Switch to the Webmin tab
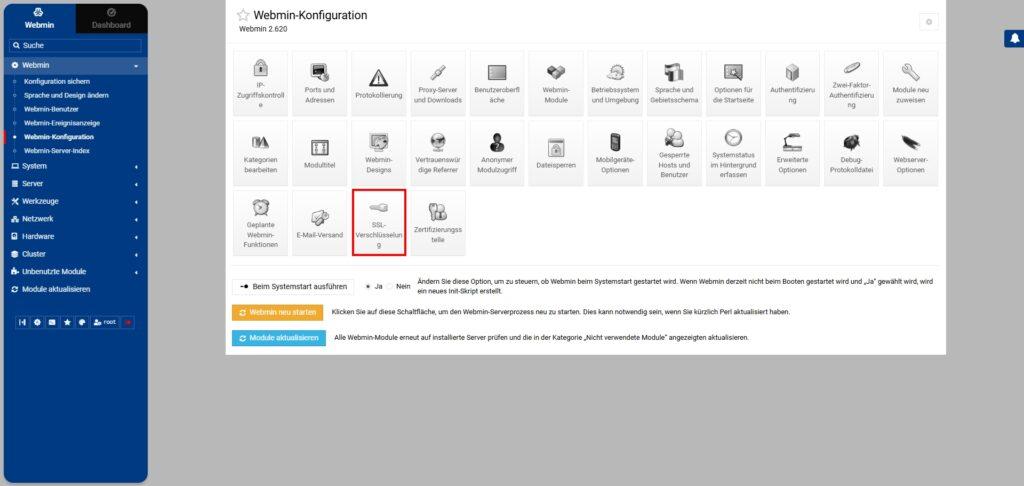This screenshot has width=1024, height=486. [x=39, y=19]
